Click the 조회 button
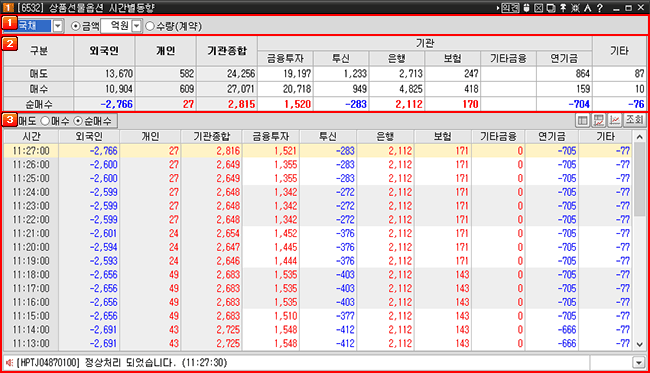 [634, 121]
